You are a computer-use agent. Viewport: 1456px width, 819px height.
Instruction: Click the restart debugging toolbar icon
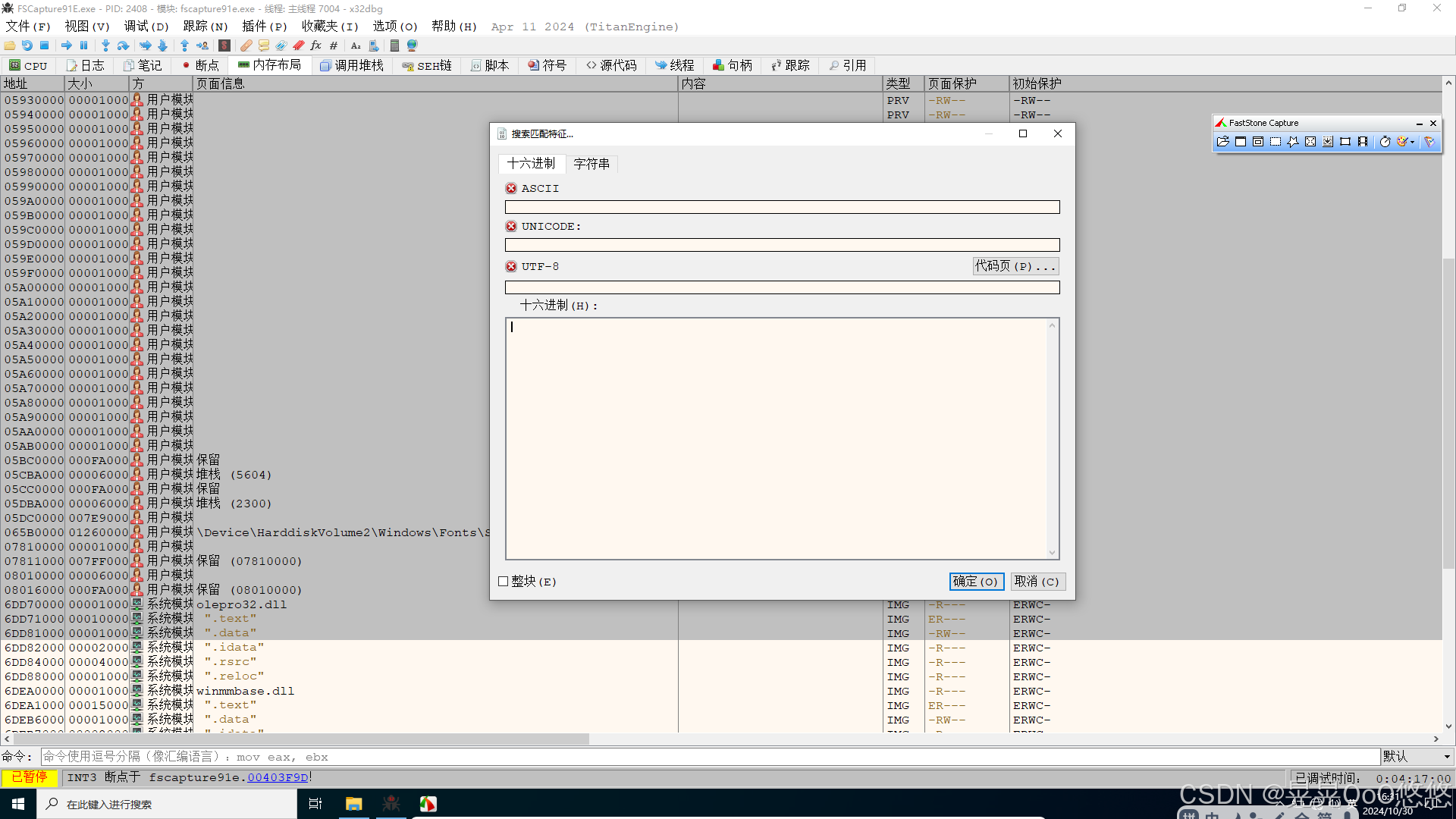[27, 45]
